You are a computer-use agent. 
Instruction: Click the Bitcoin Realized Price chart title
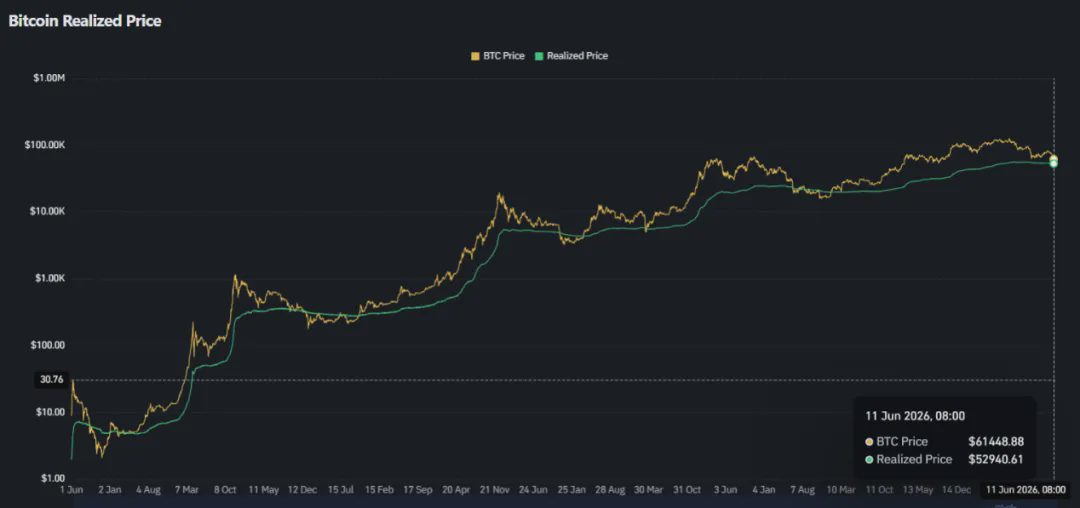85,21
